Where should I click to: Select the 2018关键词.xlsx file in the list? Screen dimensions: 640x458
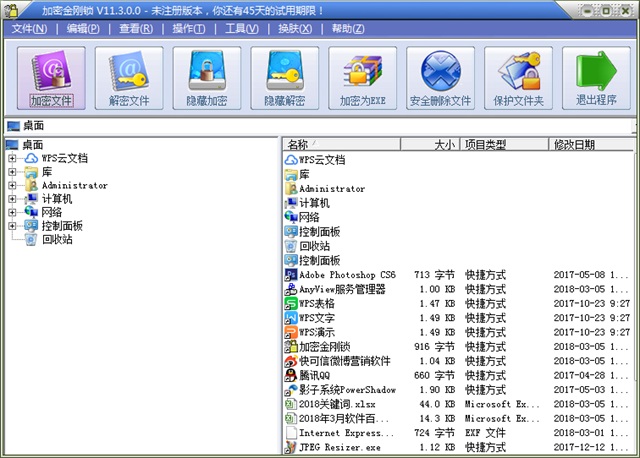337,404
